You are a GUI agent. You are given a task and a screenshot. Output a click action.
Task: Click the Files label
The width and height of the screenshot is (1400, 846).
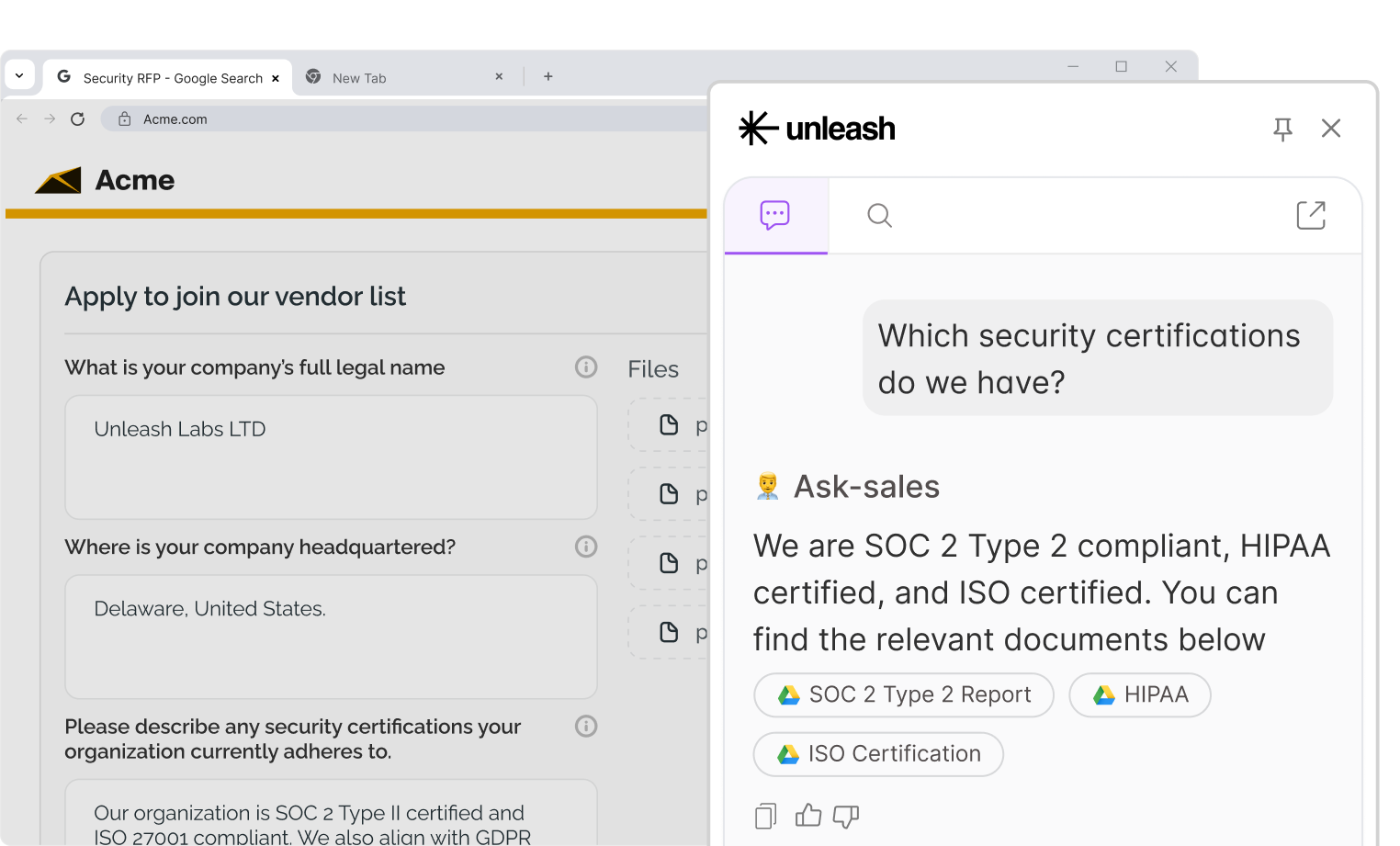653,369
